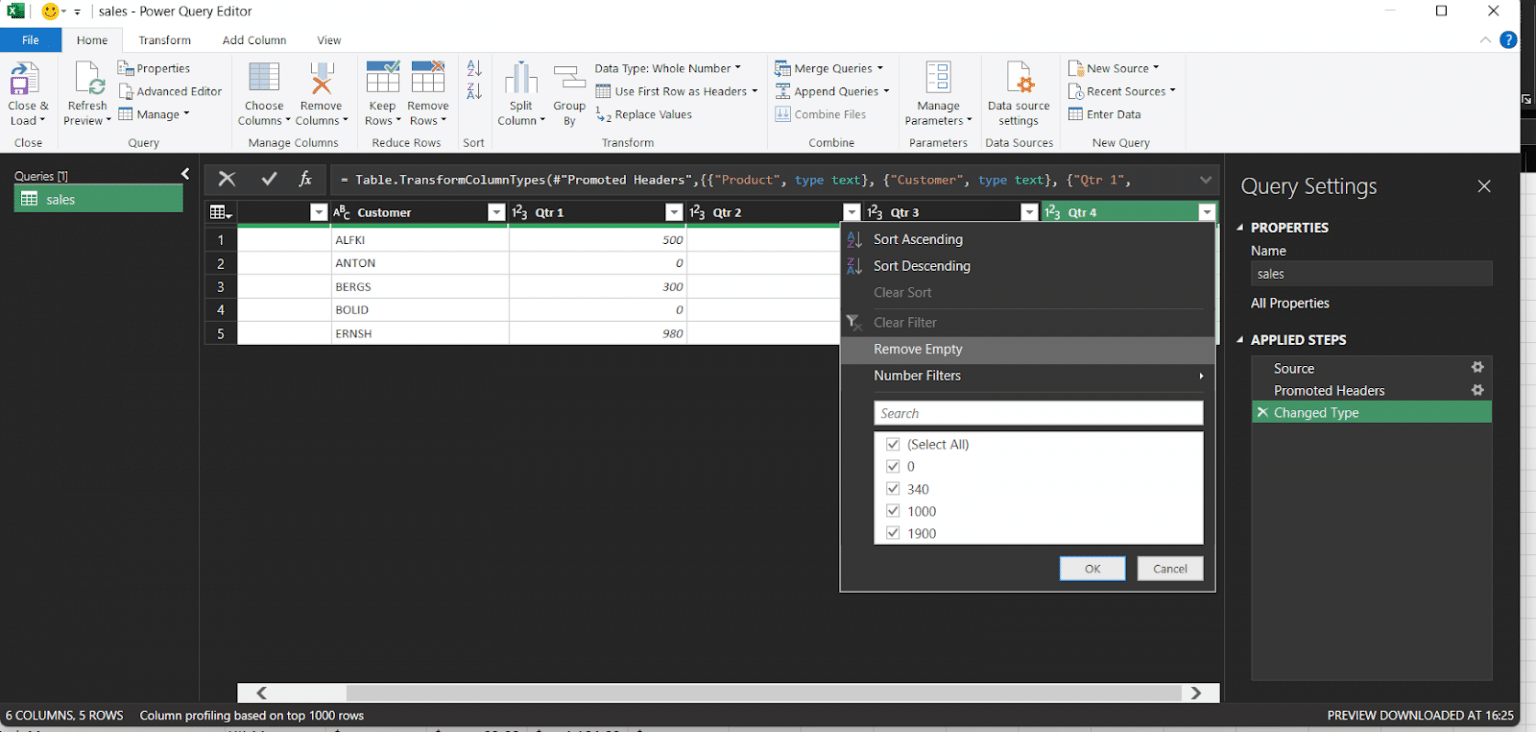The width and height of the screenshot is (1536, 732).
Task: Open the Customer column filter dropdown
Action: pyautogui.click(x=496, y=212)
